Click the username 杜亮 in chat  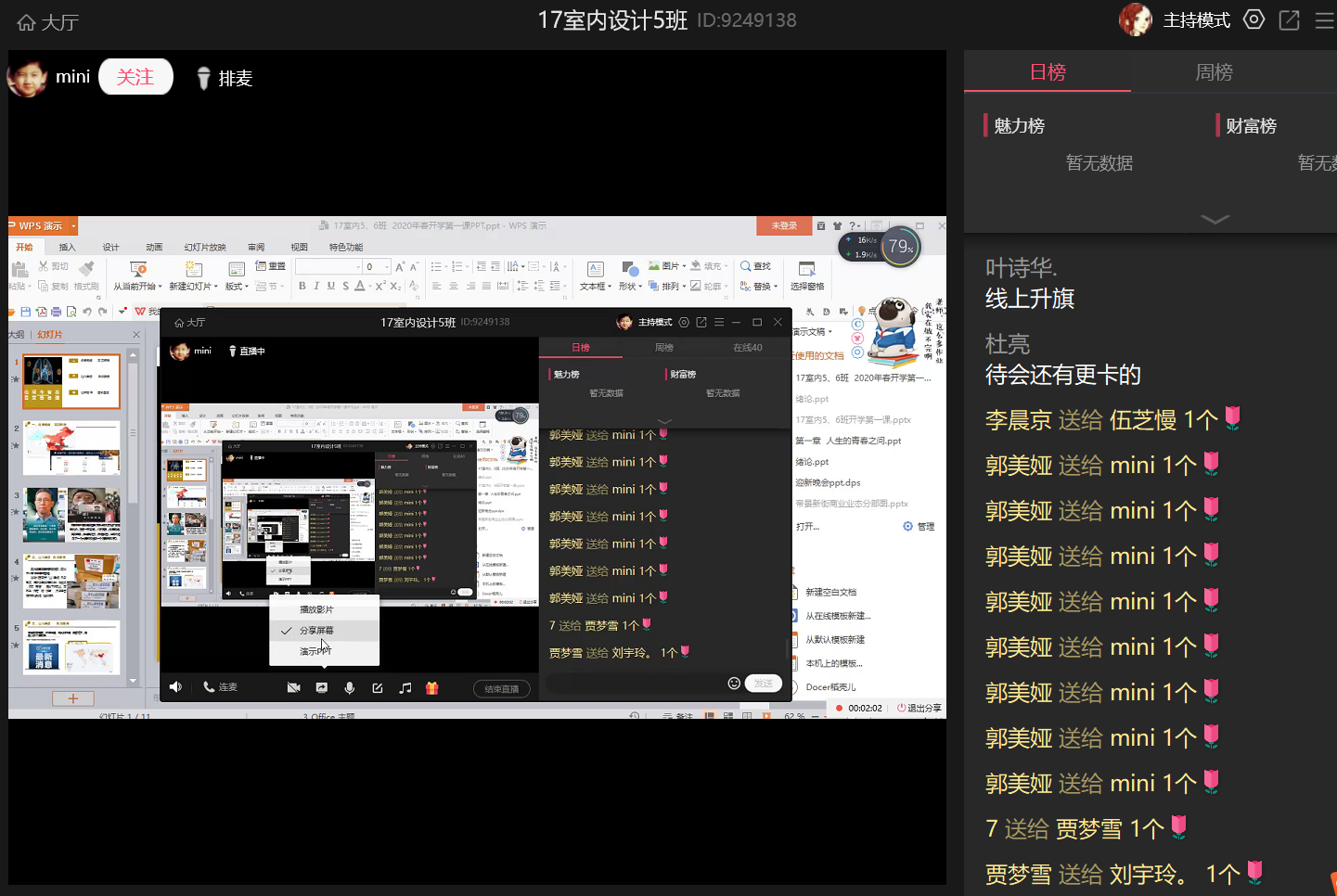tap(1008, 344)
